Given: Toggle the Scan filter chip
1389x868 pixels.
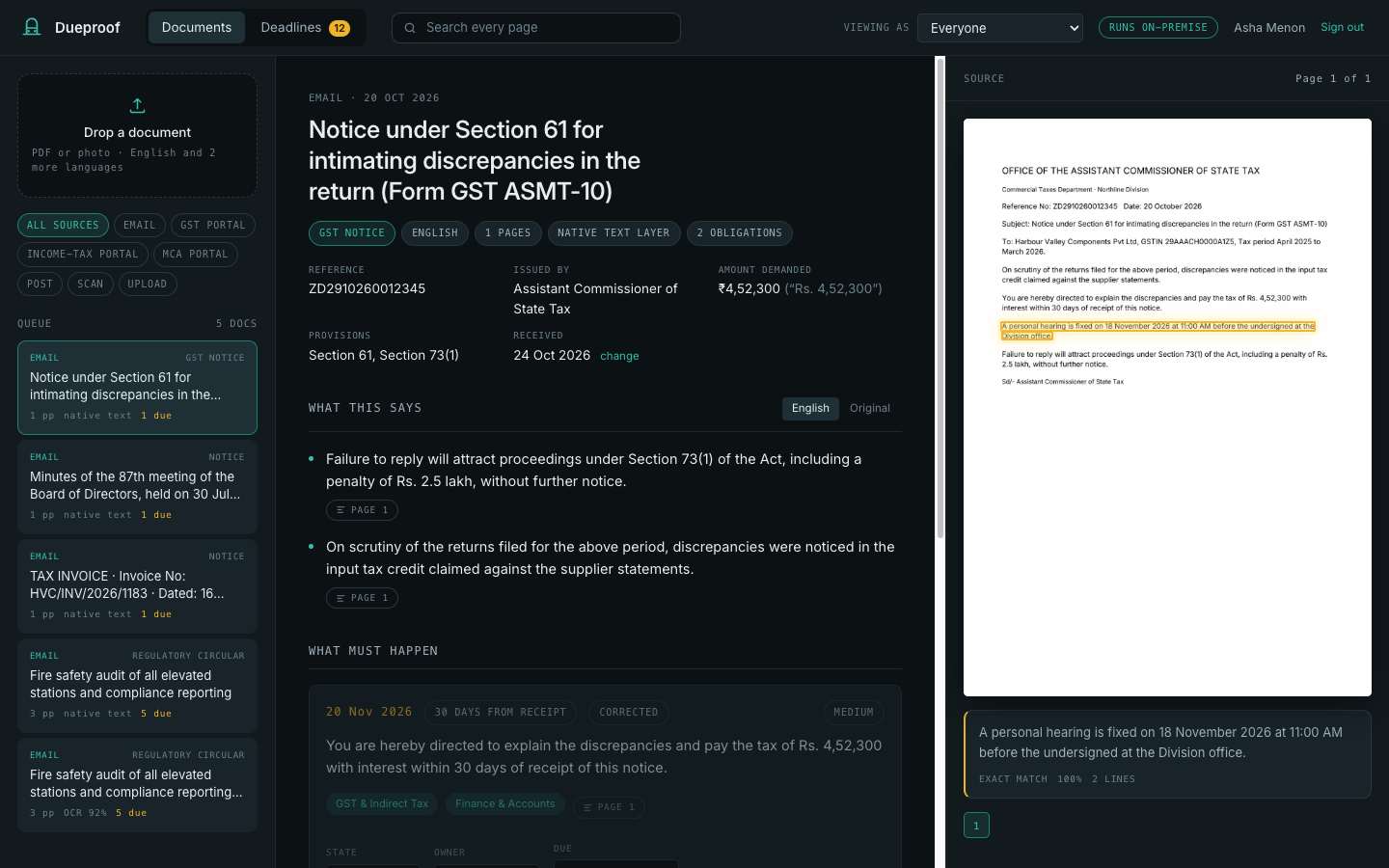Looking at the screenshot, I should [91, 285].
